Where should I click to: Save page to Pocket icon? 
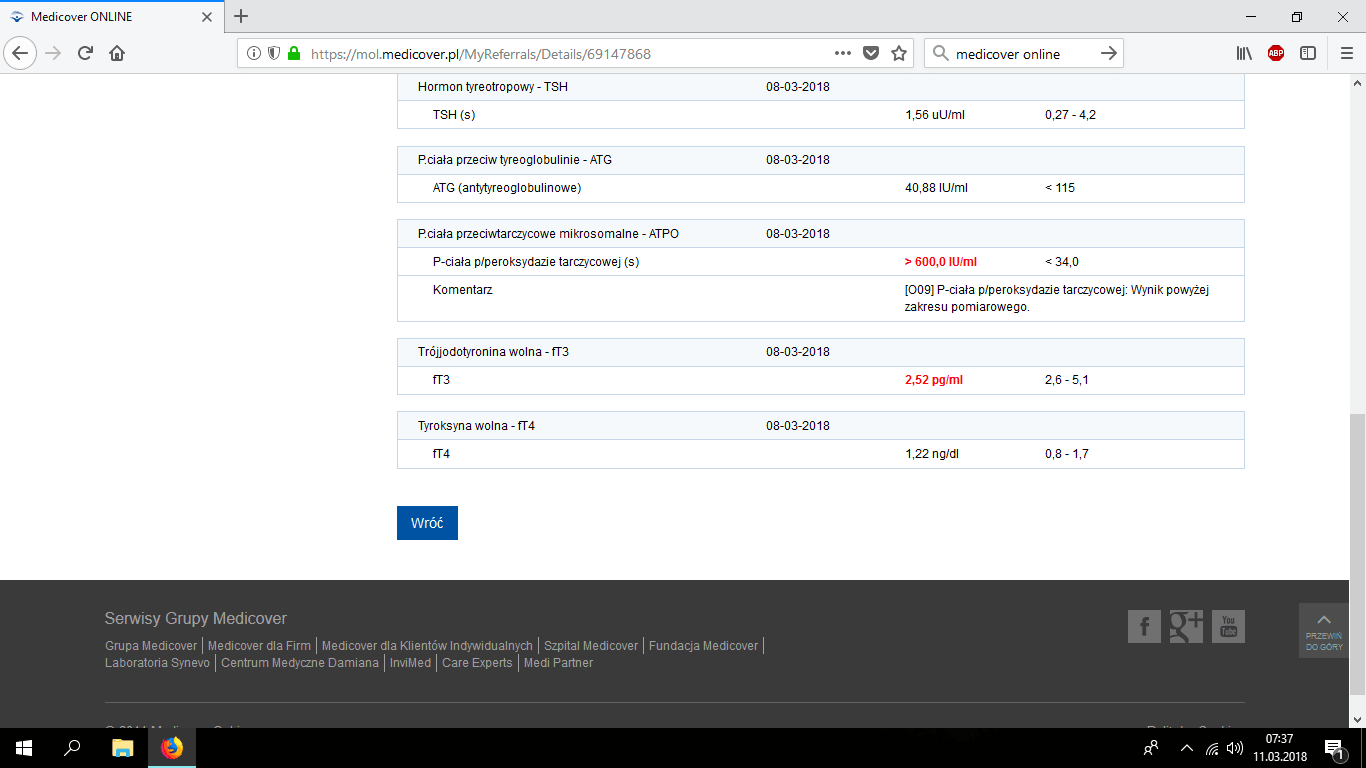point(871,54)
